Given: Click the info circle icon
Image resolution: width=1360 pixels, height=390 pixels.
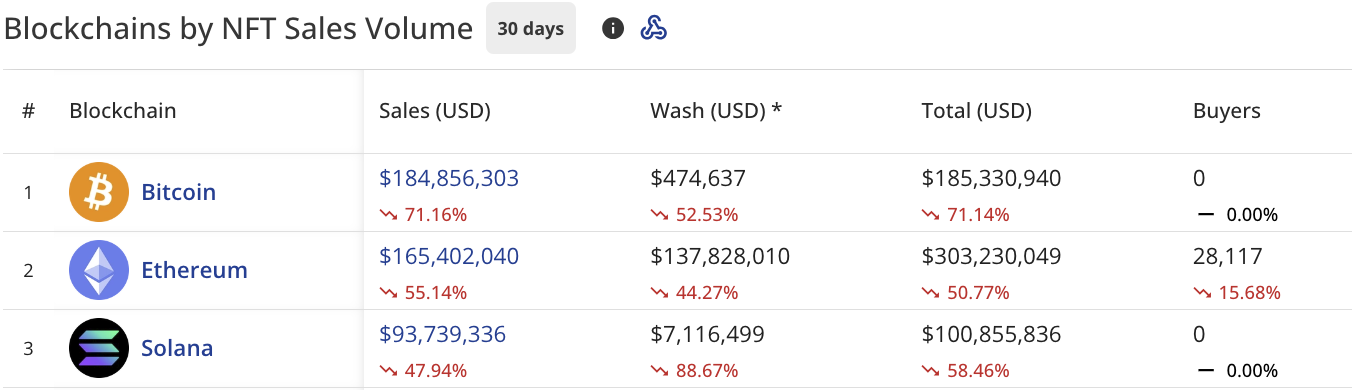Looking at the screenshot, I should (613, 28).
